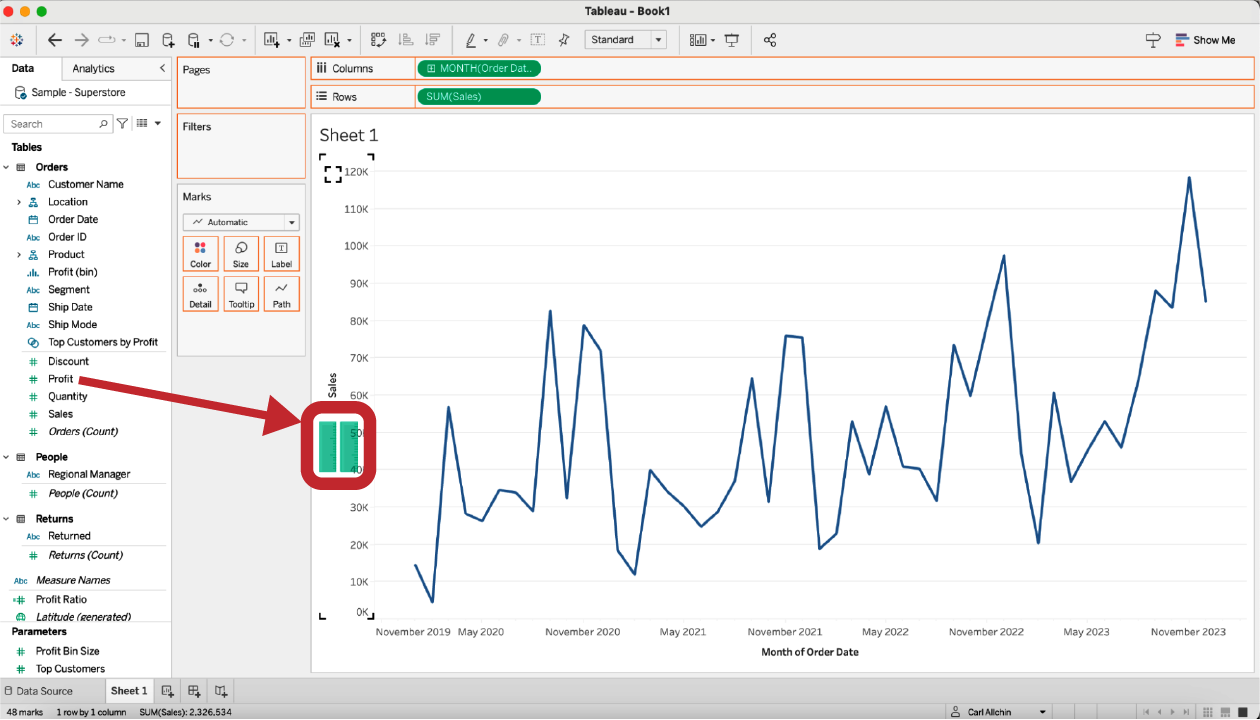
Task: Click the Save icon in toolbar
Action: pyautogui.click(x=142, y=40)
